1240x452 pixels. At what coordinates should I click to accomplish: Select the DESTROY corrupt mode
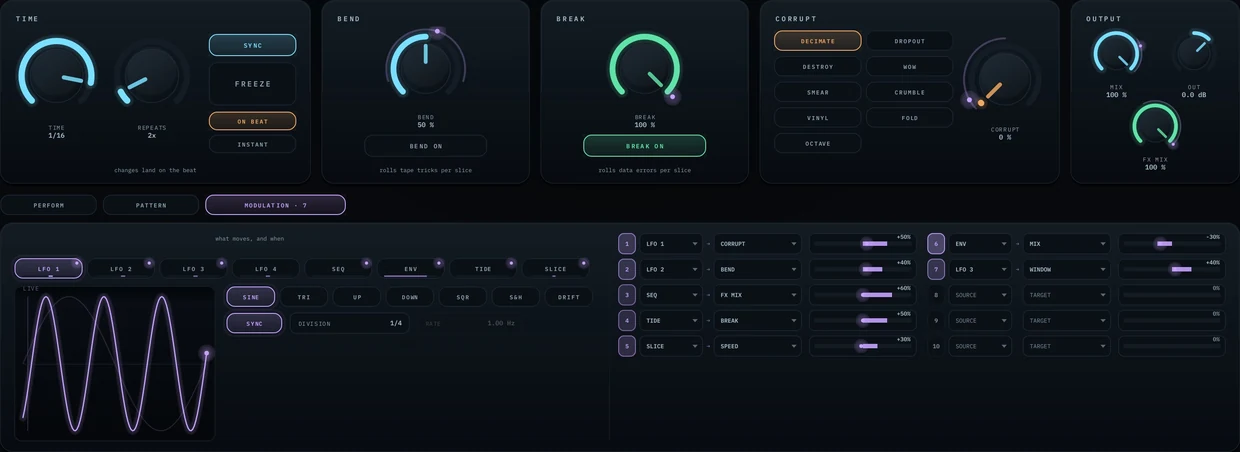click(817, 67)
